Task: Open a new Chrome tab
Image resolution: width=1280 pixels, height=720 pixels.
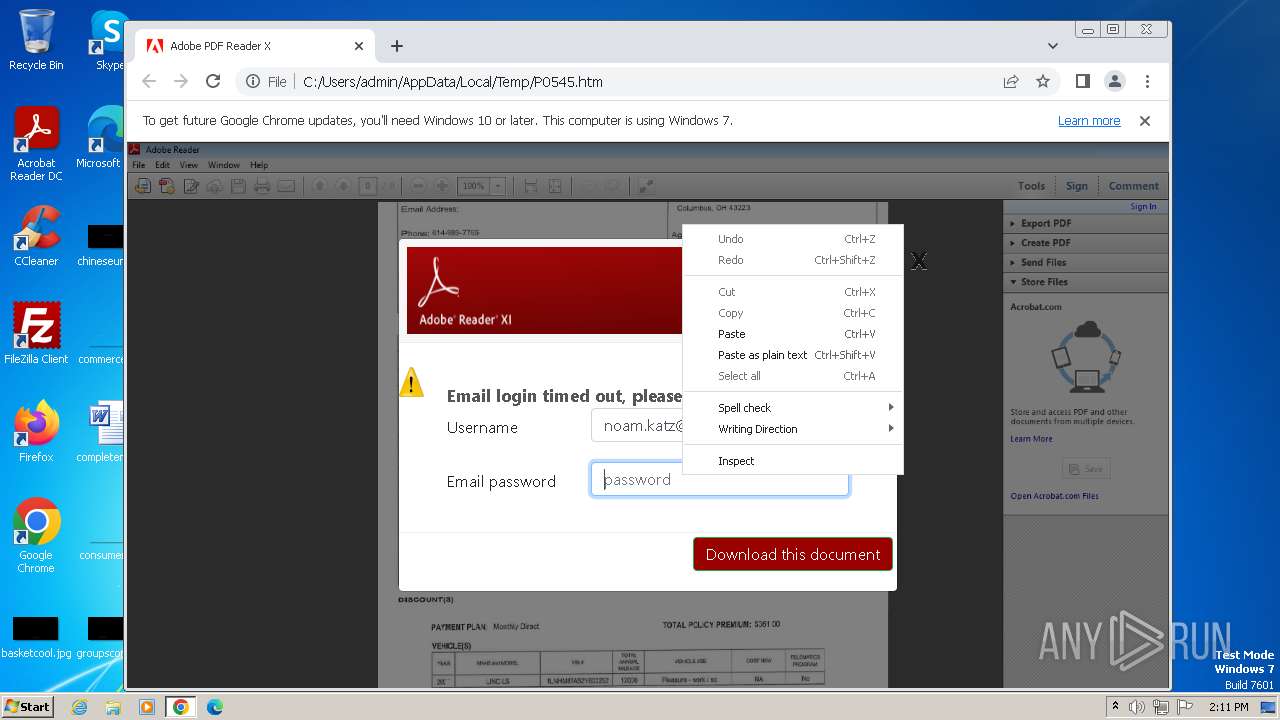Action: pyautogui.click(x=397, y=46)
